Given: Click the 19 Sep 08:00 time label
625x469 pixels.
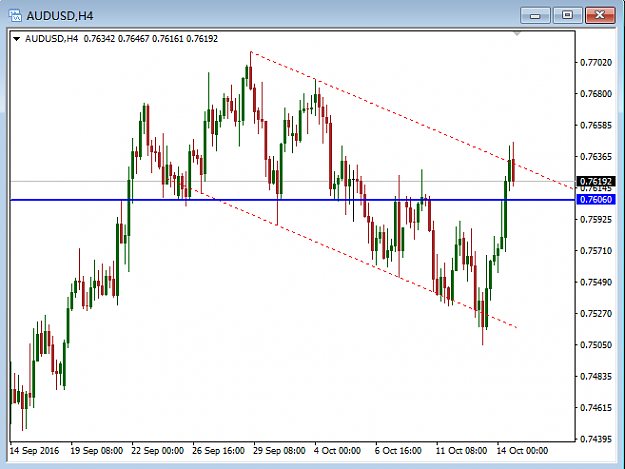Looking at the screenshot, I should (x=96, y=451).
